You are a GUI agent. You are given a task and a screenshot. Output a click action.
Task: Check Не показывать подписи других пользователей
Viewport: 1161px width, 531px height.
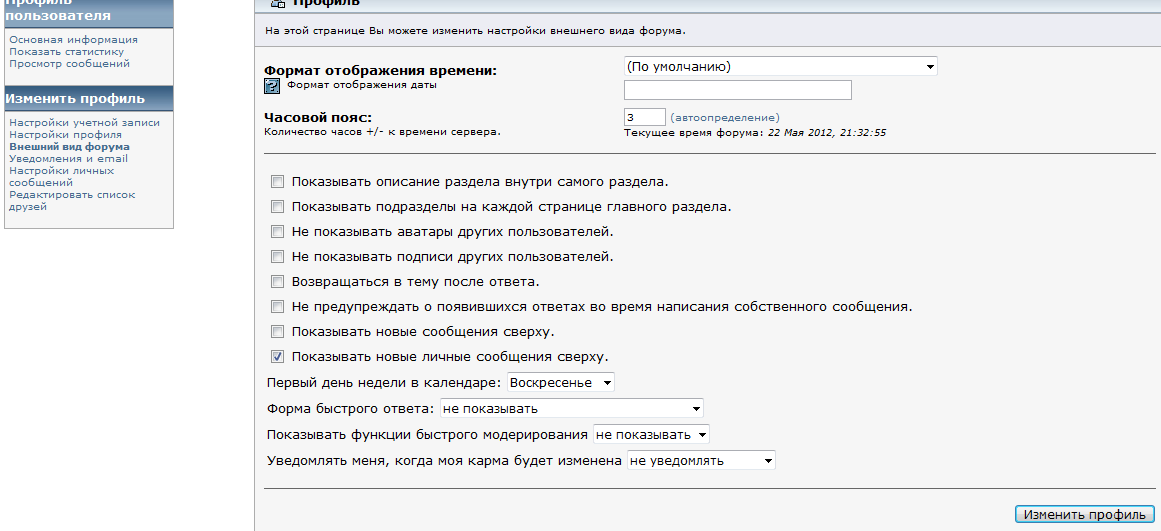(278, 257)
